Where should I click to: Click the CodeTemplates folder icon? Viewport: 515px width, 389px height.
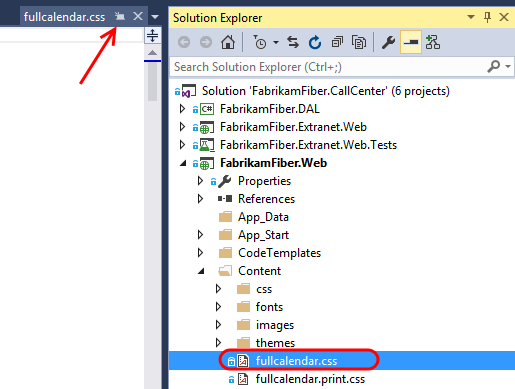(x=225, y=253)
